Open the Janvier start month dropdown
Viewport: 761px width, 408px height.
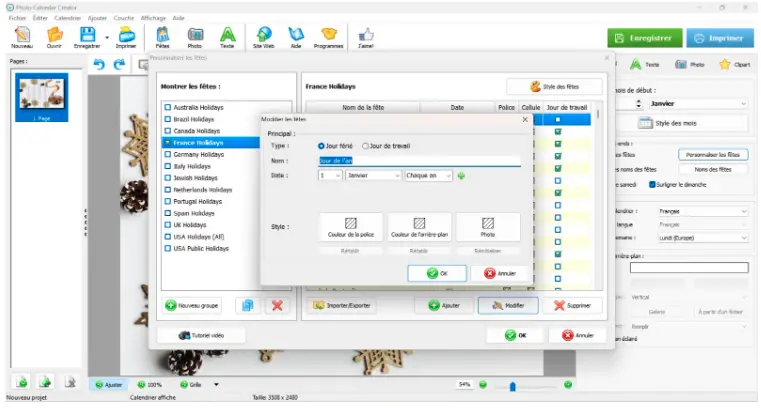click(x=697, y=104)
